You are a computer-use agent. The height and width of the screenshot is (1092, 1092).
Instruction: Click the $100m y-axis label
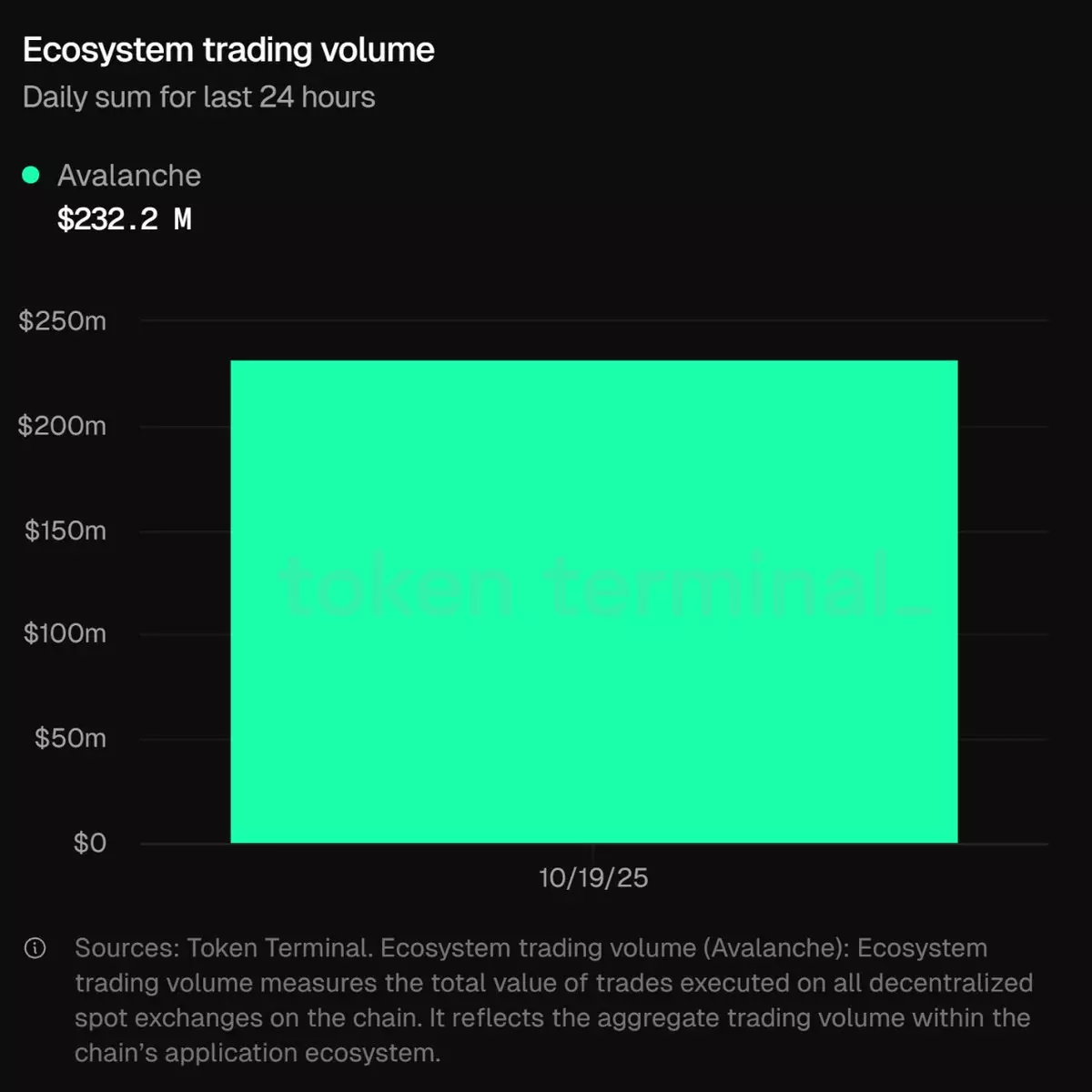coord(66,633)
